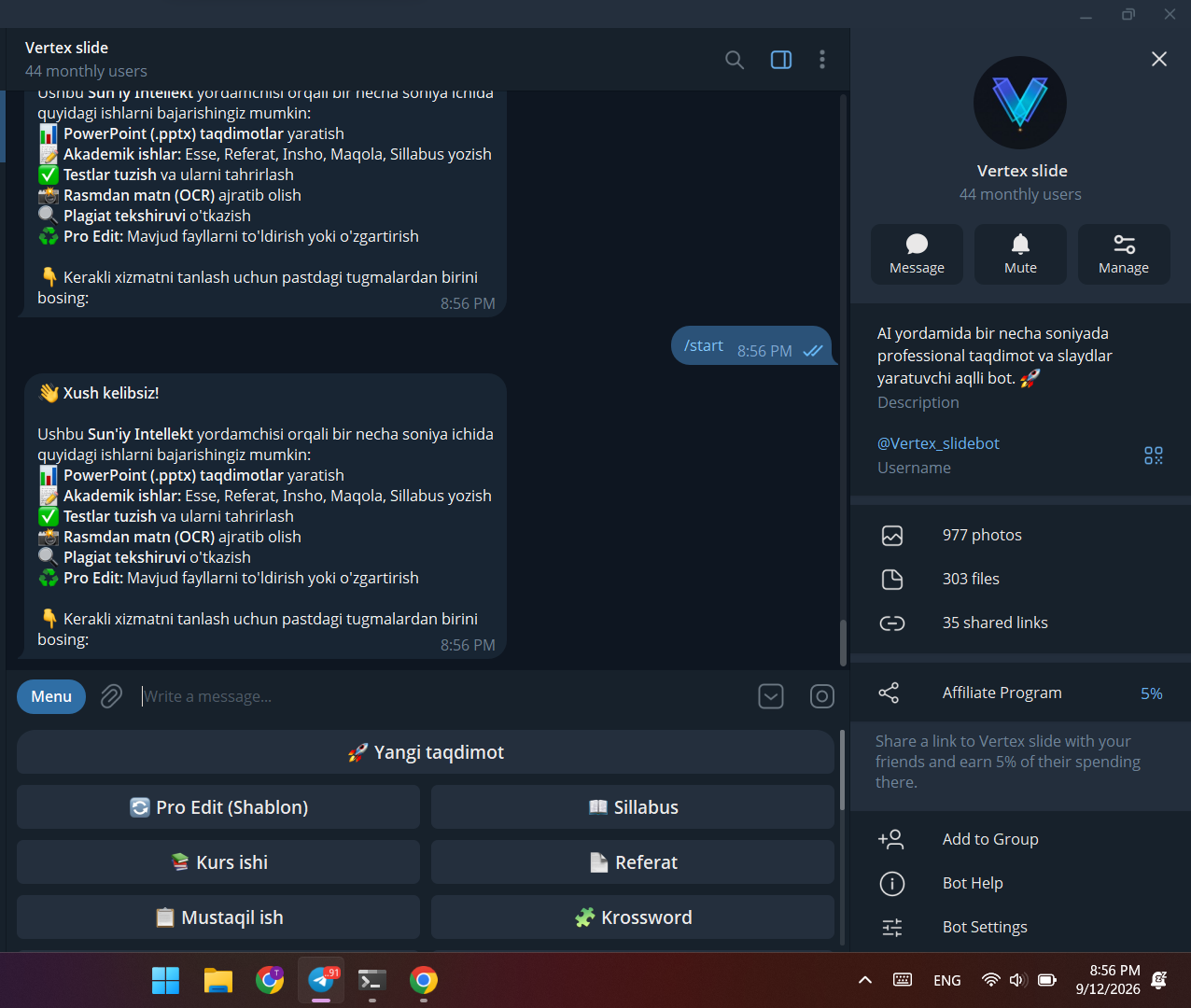Click the add-person icon beside Add to Group

(x=891, y=839)
